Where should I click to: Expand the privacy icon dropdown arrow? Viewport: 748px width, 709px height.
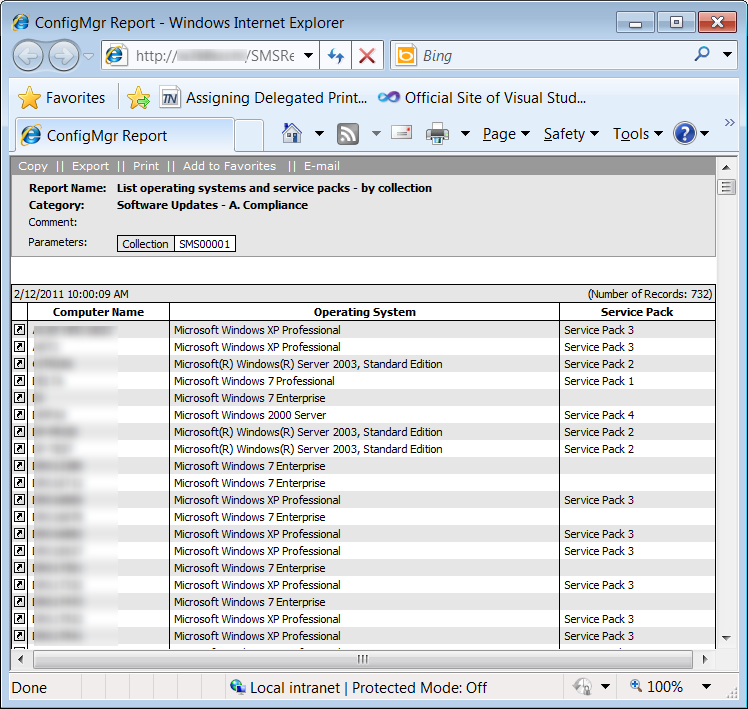click(605, 687)
